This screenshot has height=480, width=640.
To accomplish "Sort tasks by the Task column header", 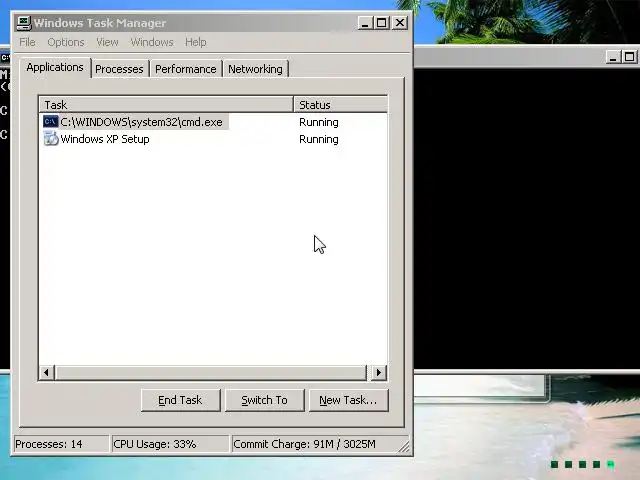I will click(167, 104).
